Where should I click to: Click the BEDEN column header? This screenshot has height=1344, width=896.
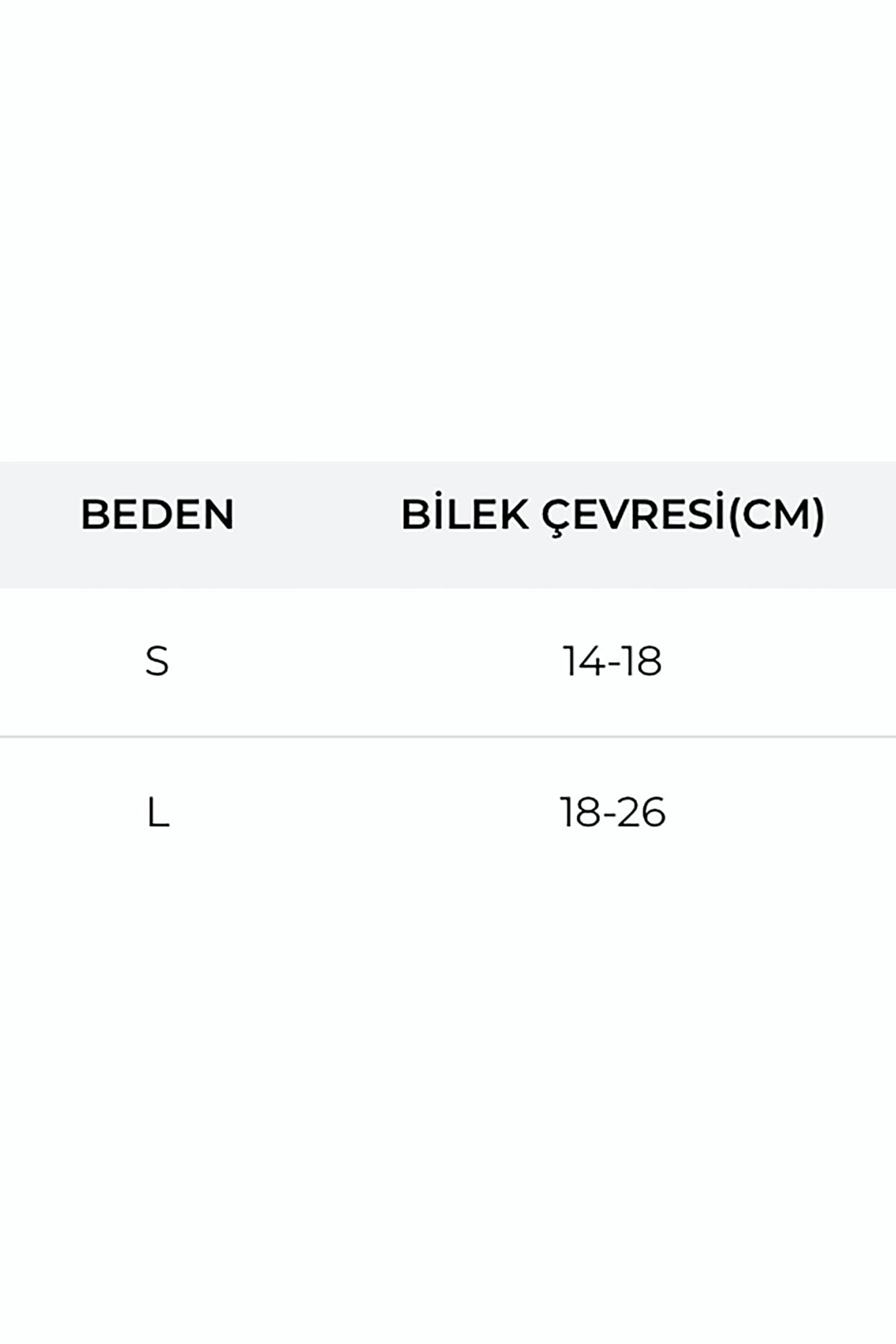[x=157, y=515]
